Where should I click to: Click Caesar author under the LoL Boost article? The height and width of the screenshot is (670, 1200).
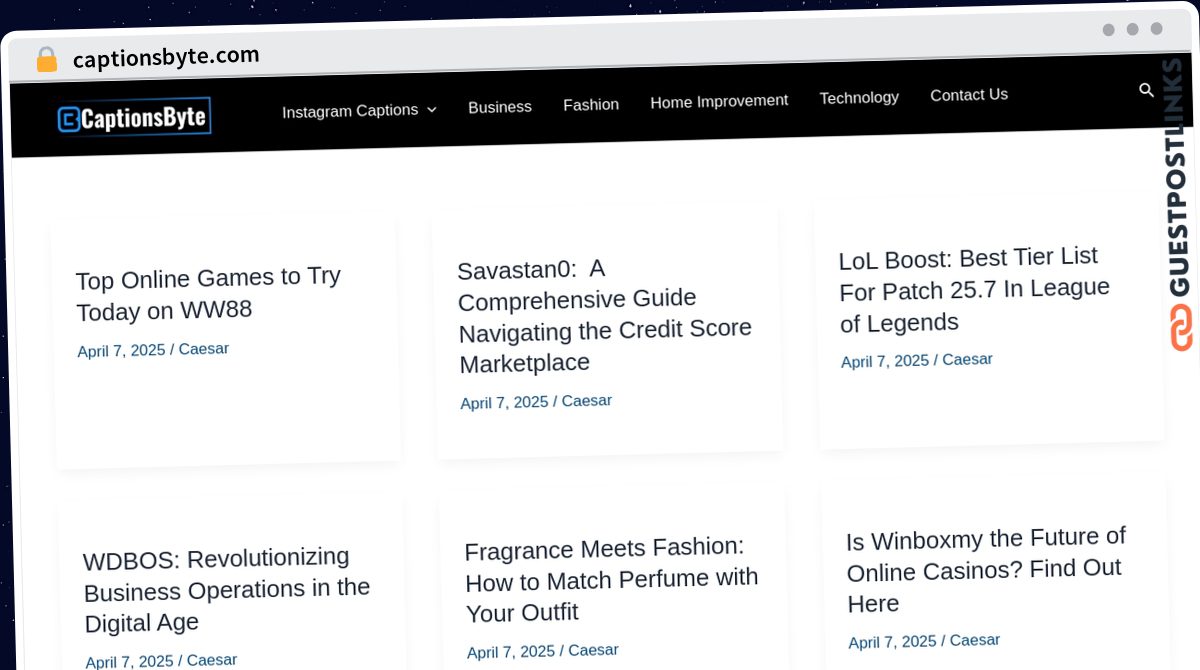pos(967,359)
